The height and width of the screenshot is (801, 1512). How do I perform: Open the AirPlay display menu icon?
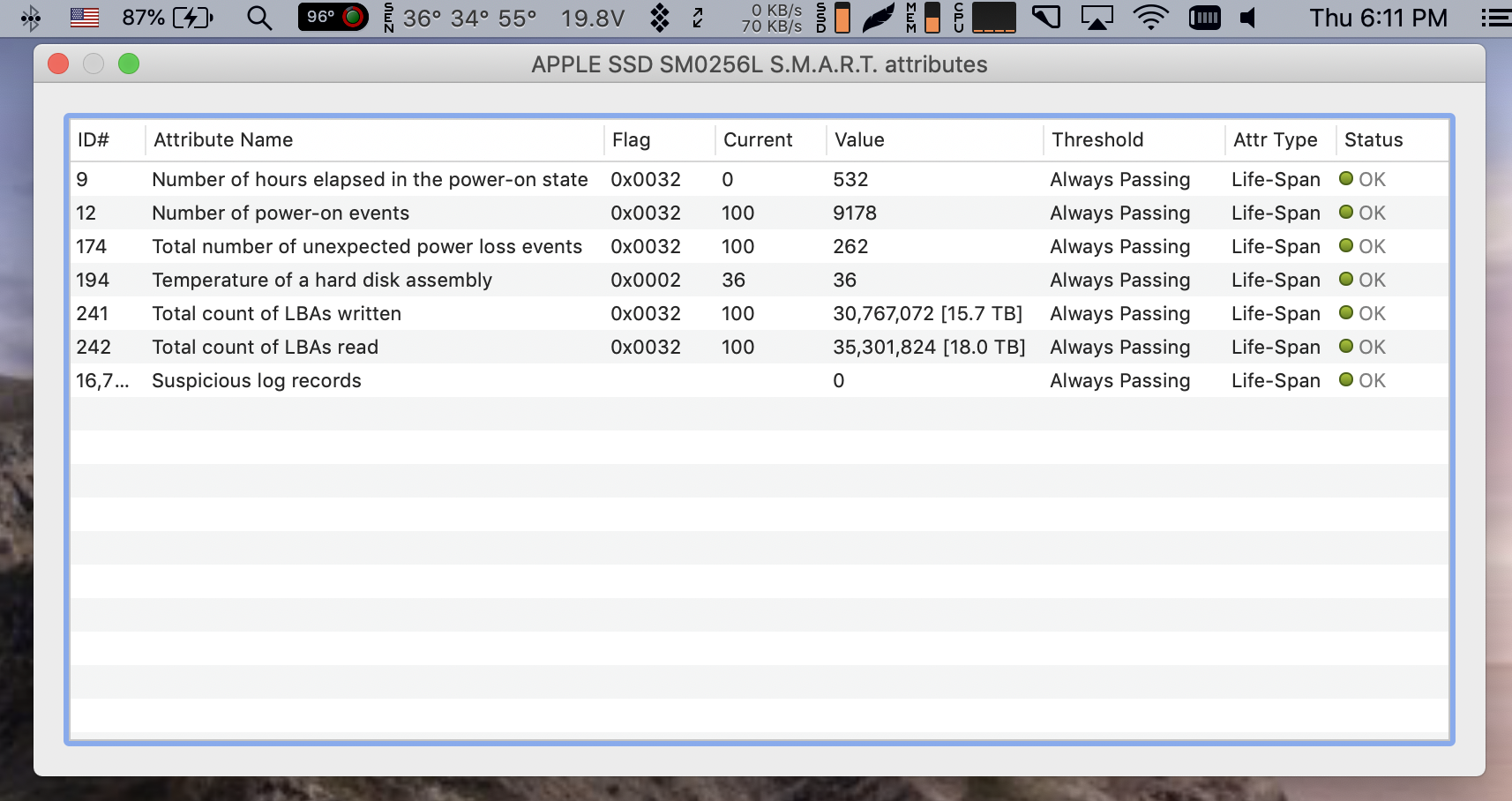tap(1097, 18)
